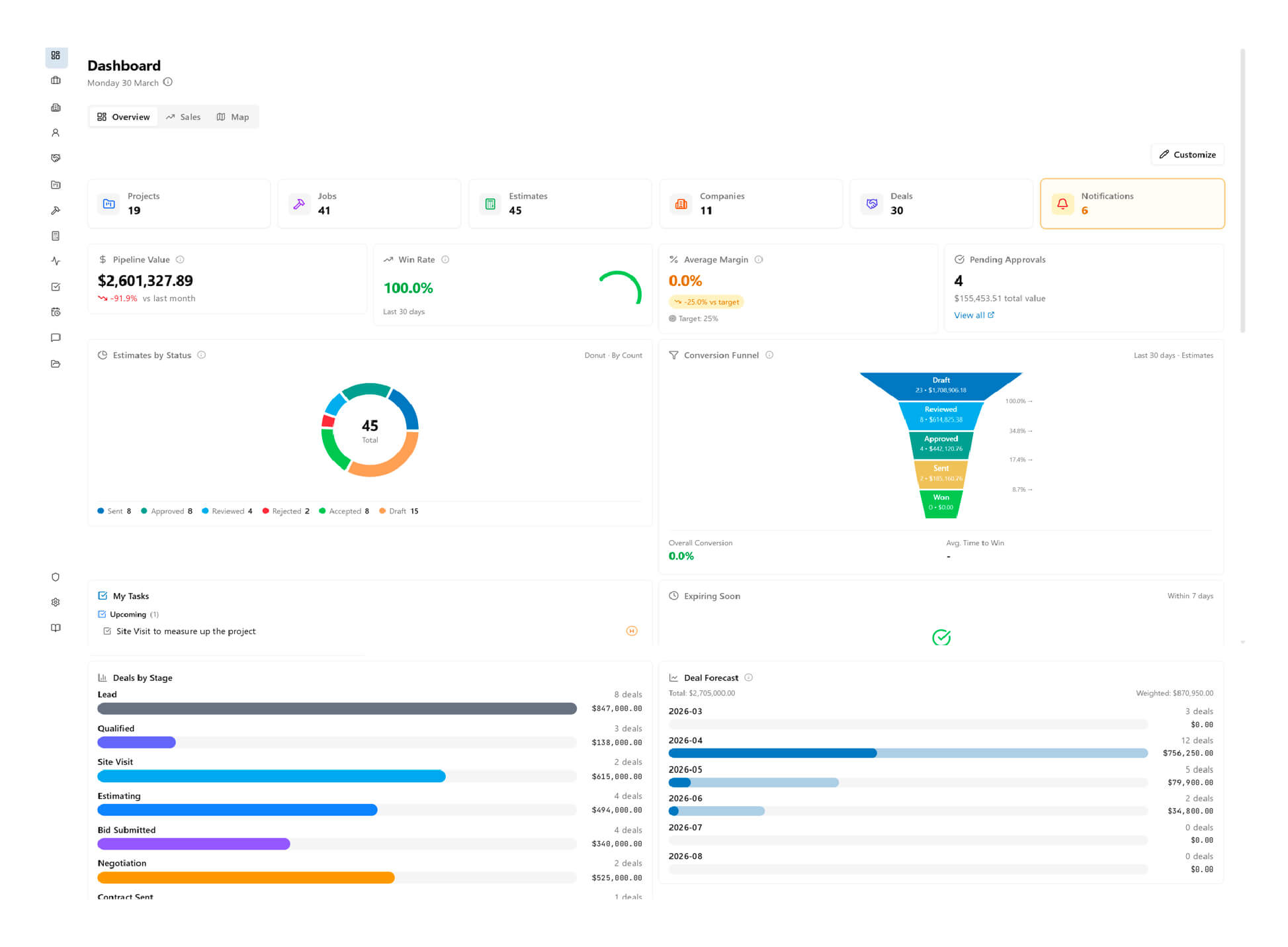1288x947 pixels.
Task: Switch to the Sales tab
Action: [x=183, y=117]
